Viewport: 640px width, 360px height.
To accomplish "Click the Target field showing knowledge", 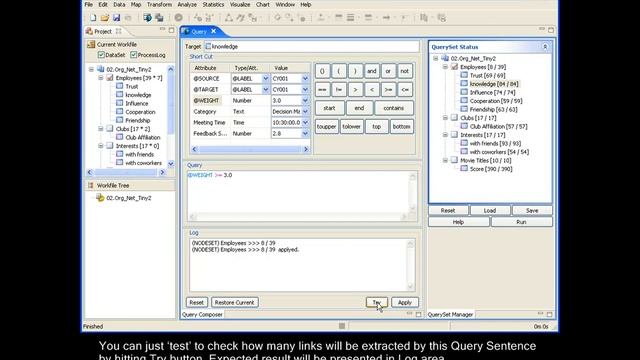I will pyautogui.click(x=311, y=47).
